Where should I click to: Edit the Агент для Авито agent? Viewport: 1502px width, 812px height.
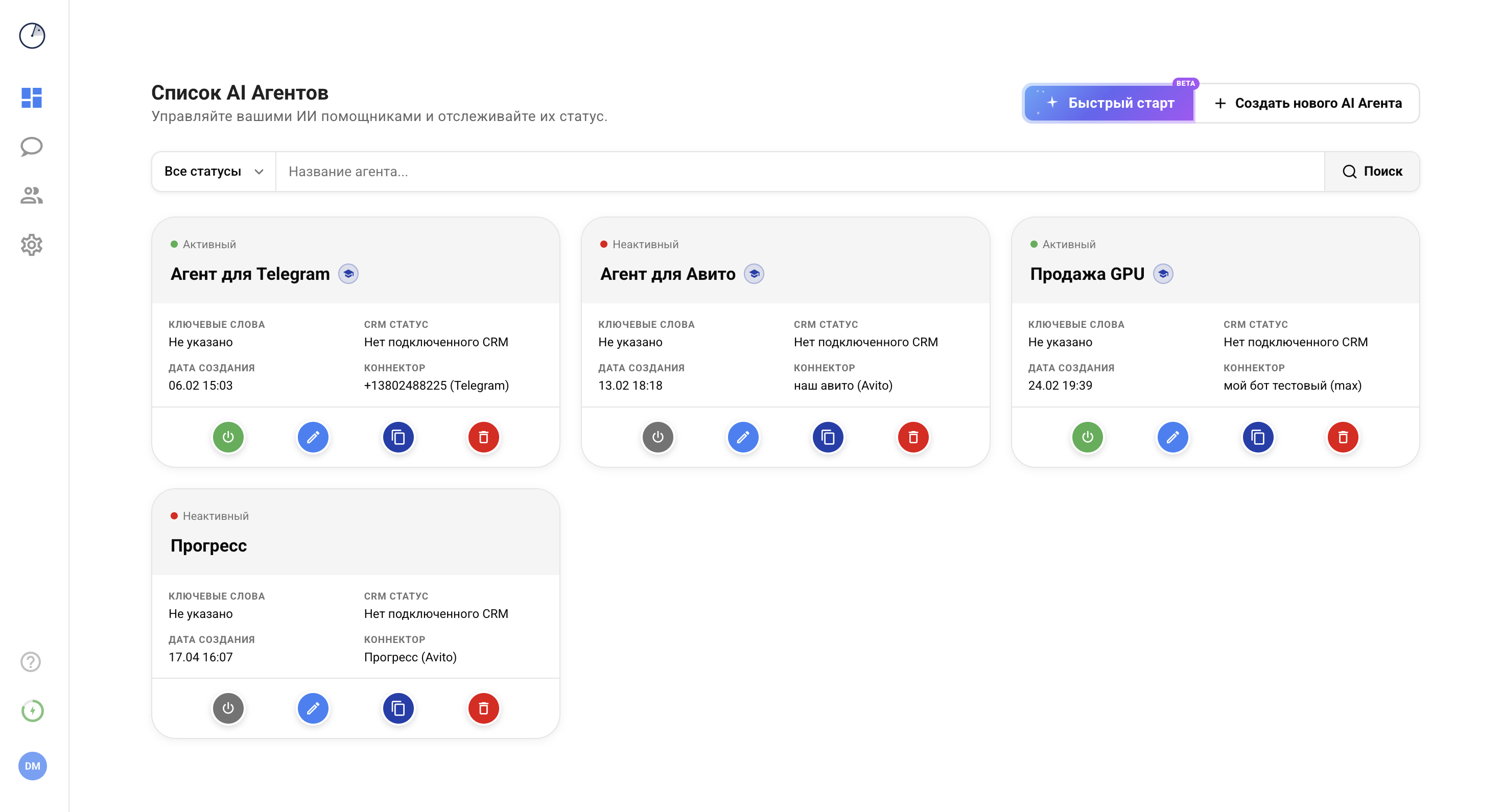pos(743,437)
